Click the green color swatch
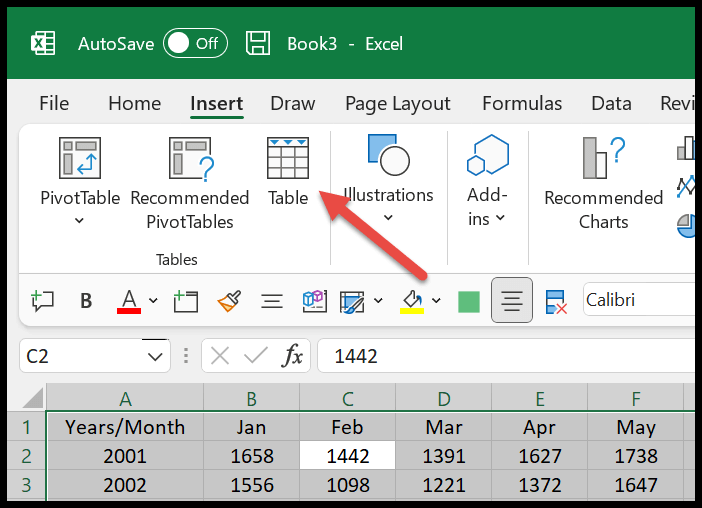 point(469,302)
